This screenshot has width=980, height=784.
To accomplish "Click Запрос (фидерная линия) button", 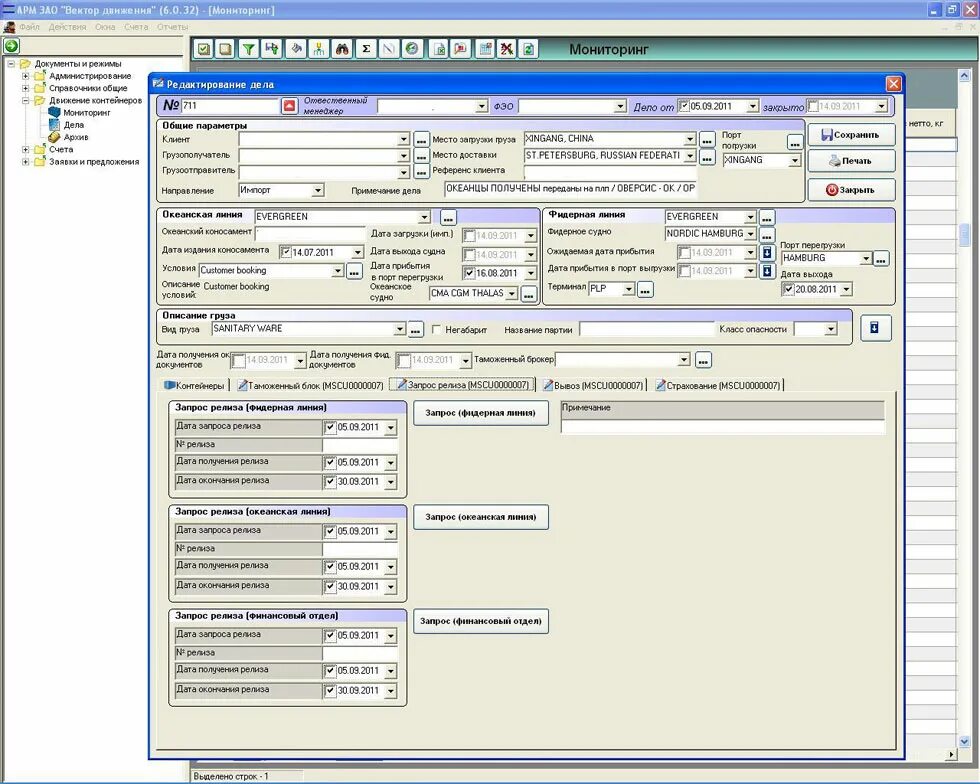I will (x=481, y=413).
